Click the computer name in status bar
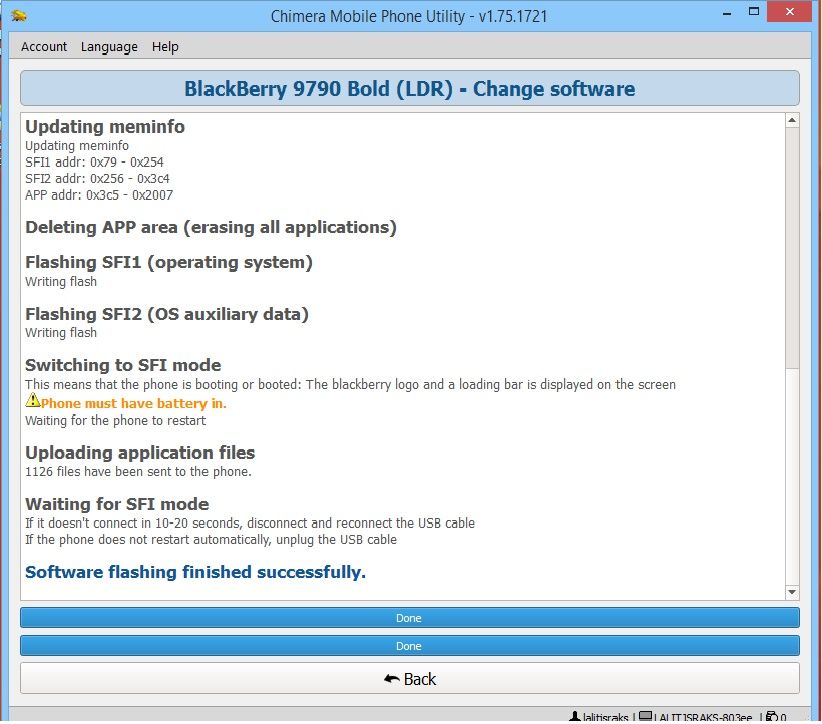 pyautogui.click(x=702, y=717)
